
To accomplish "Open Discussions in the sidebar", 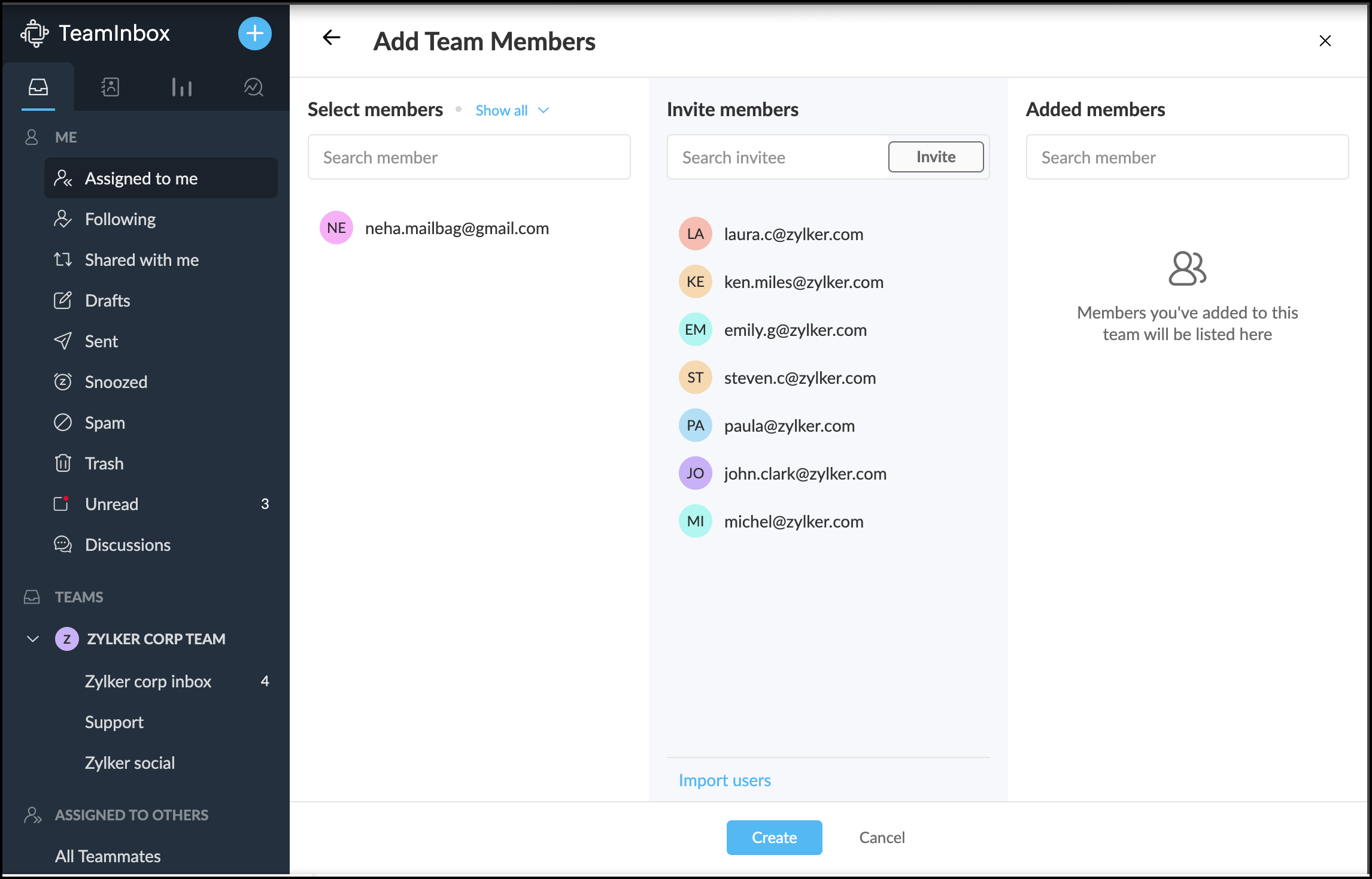I will [128, 544].
